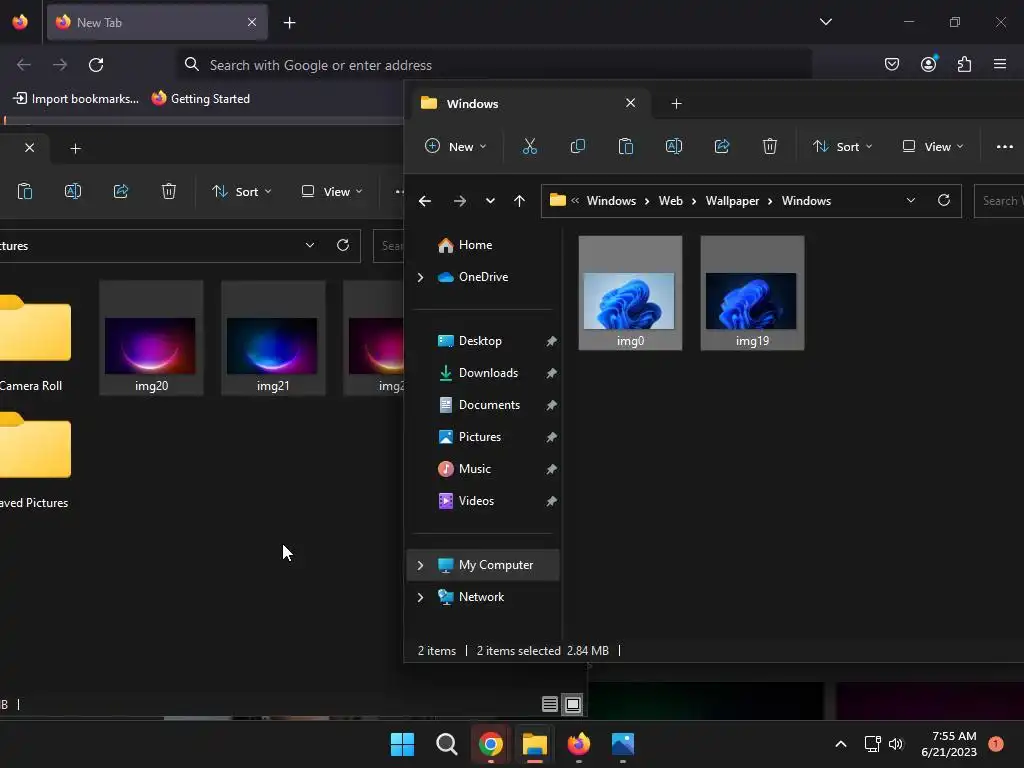Open Sort dropdown in Pictures explorer window
1024x768 pixels.
point(242,191)
